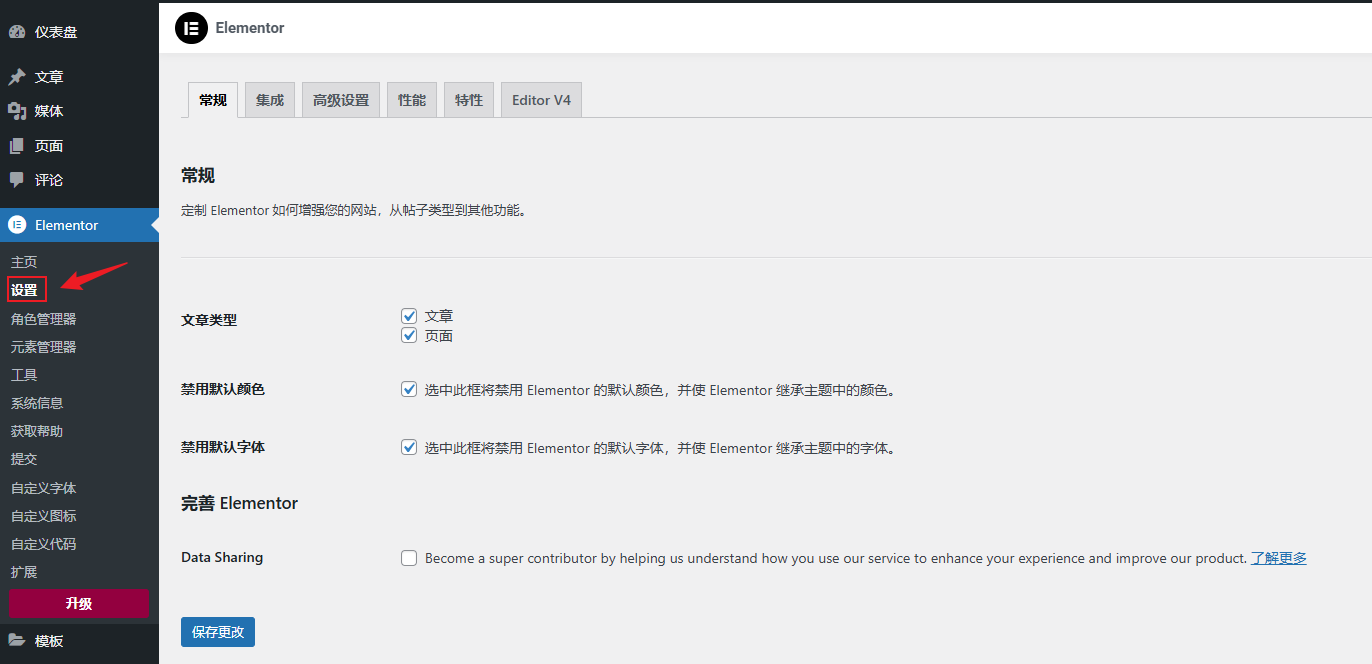Click the Elementor logo in the header
Image resolution: width=1372 pixels, height=664 pixels.
tap(191, 28)
